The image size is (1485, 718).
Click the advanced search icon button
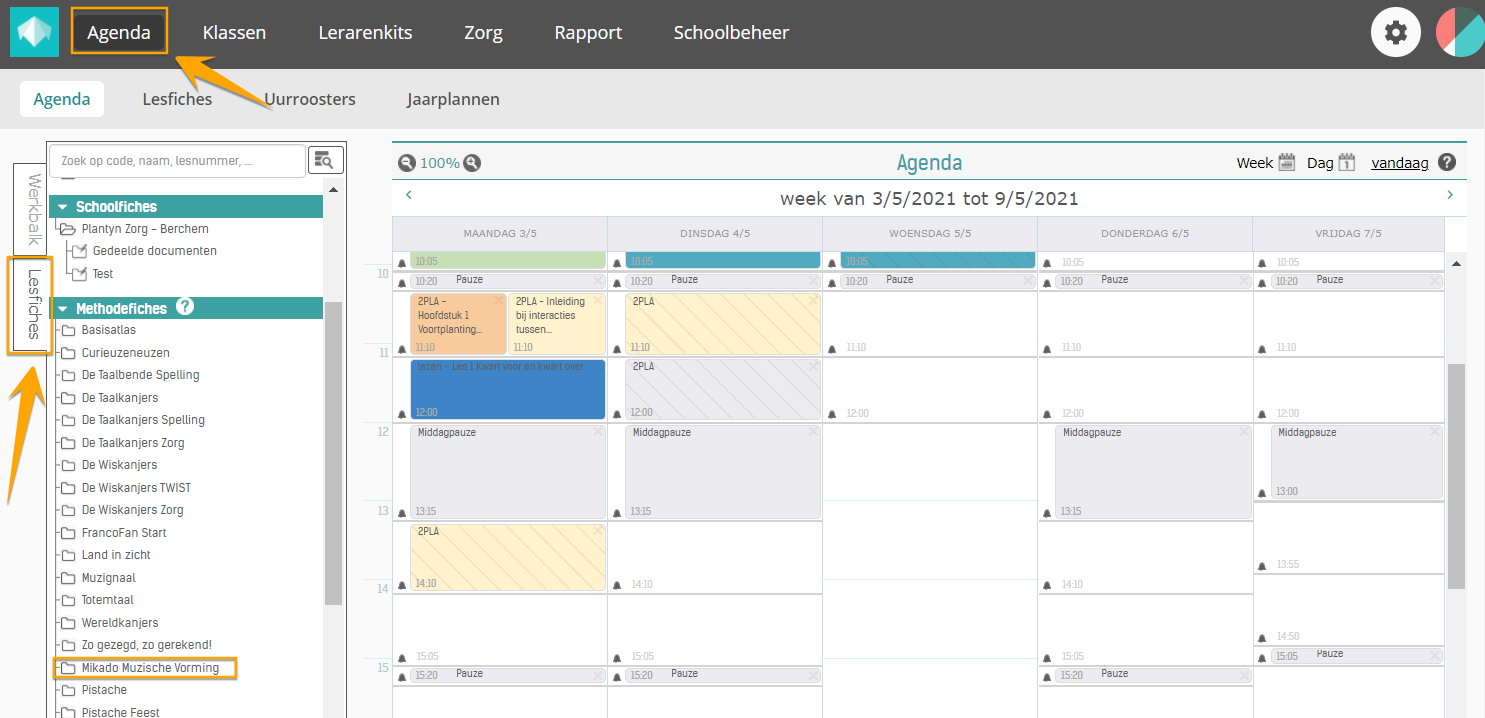[326, 160]
